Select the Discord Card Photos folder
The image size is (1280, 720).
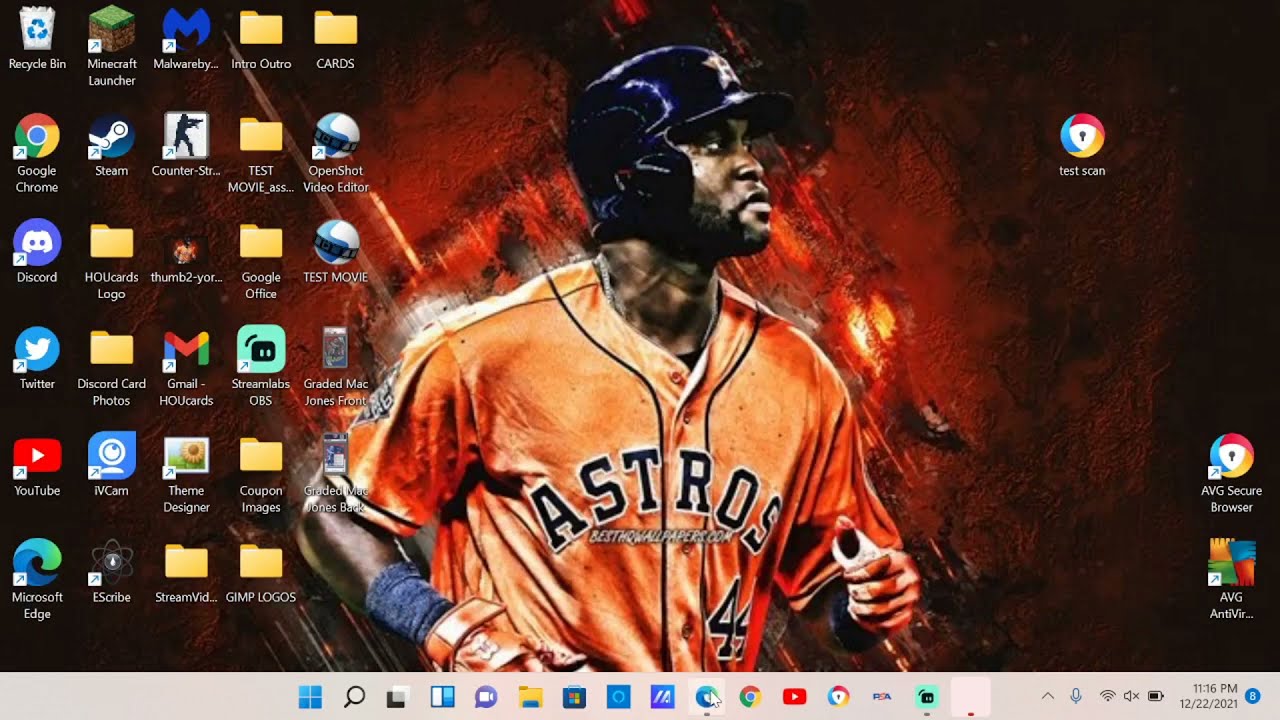[112, 367]
